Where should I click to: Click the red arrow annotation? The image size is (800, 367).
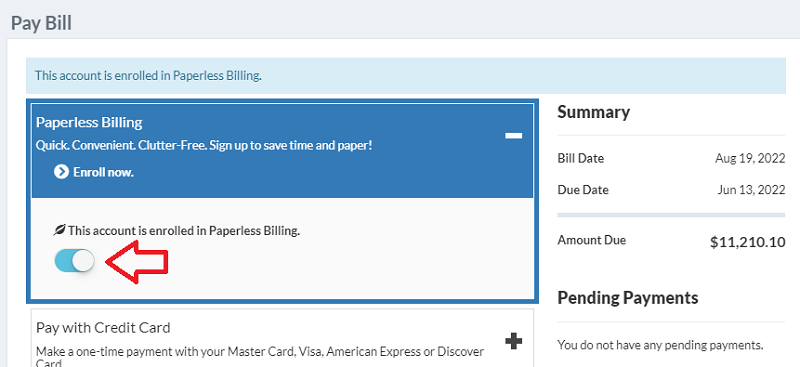click(x=137, y=261)
